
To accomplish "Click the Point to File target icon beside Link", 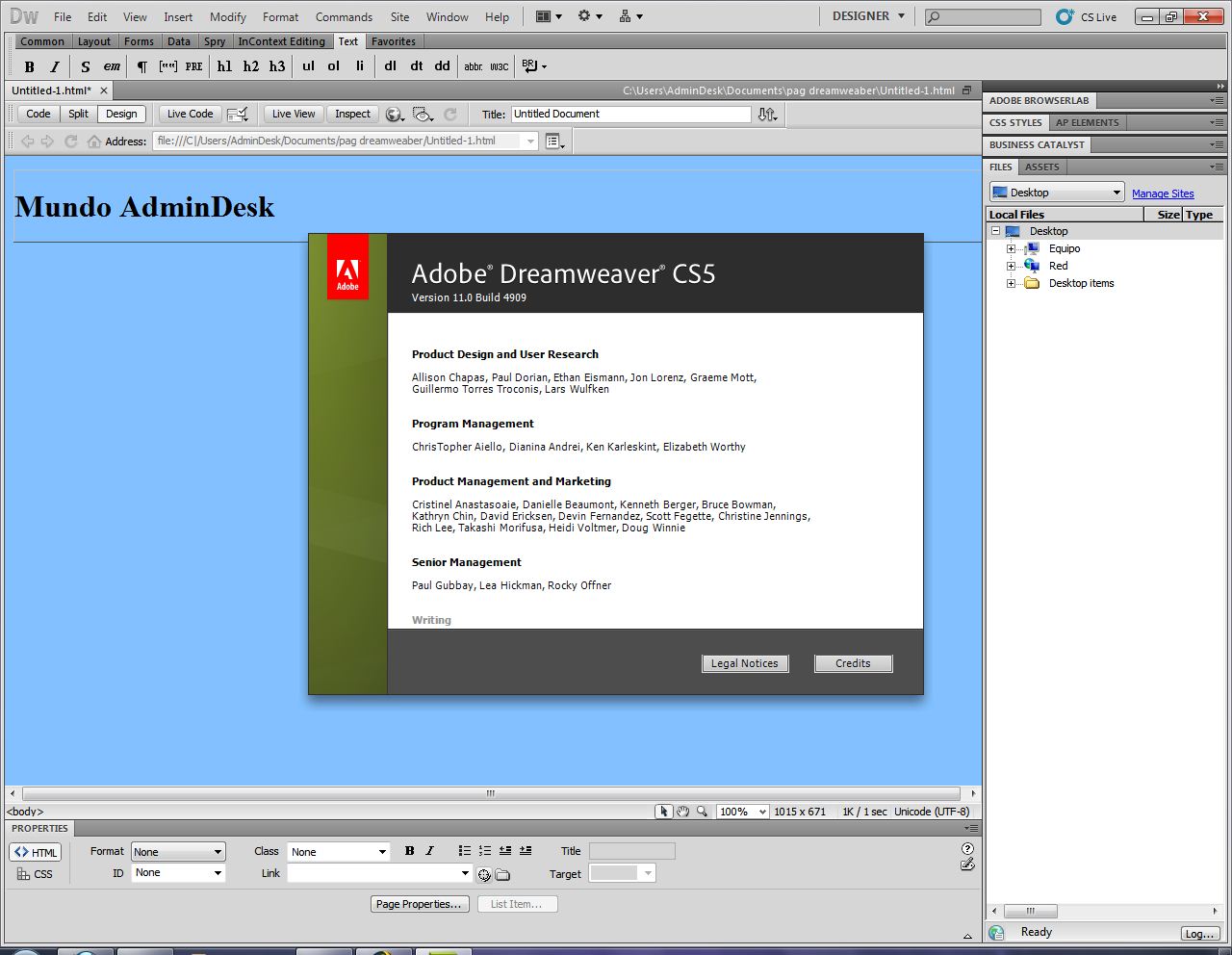I will 484,875.
